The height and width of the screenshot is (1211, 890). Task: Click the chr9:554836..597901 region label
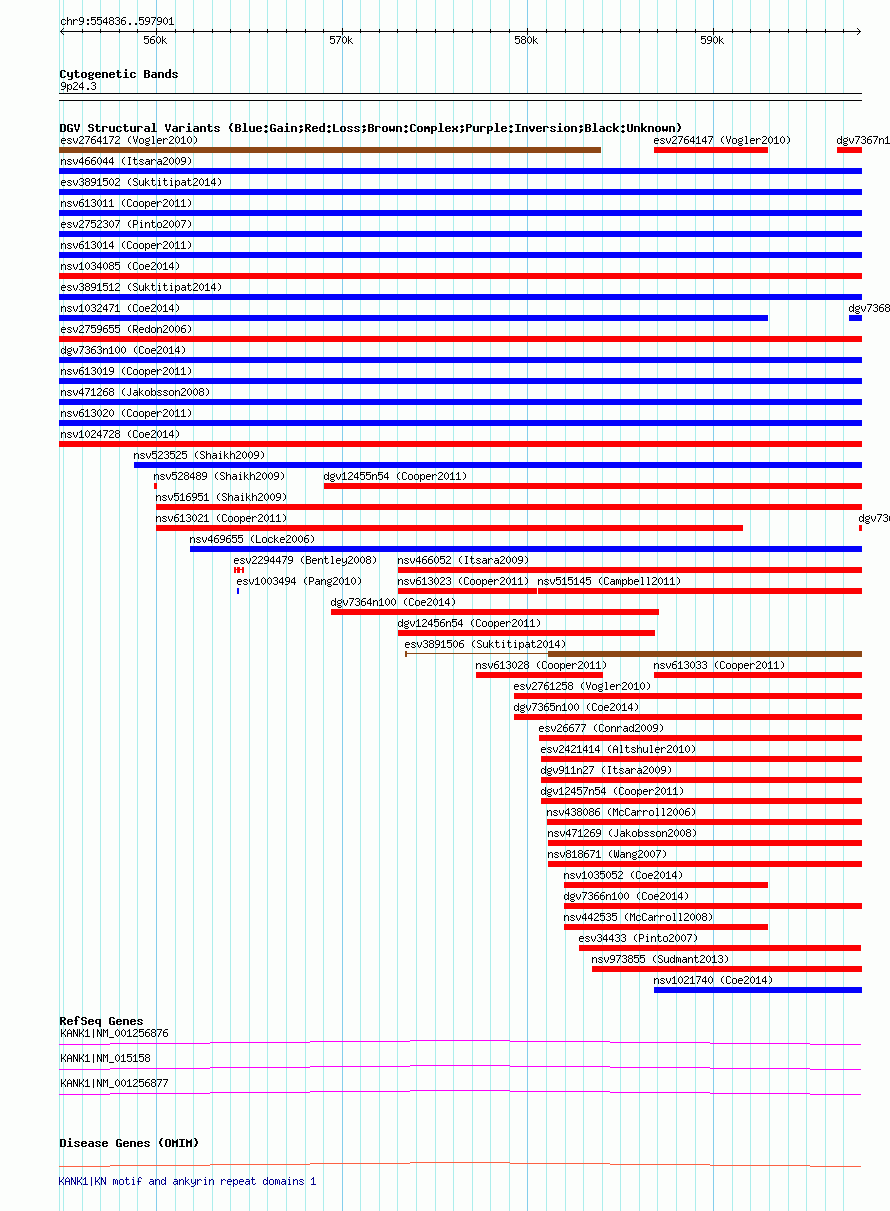pyautogui.click(x=117, y=20)
